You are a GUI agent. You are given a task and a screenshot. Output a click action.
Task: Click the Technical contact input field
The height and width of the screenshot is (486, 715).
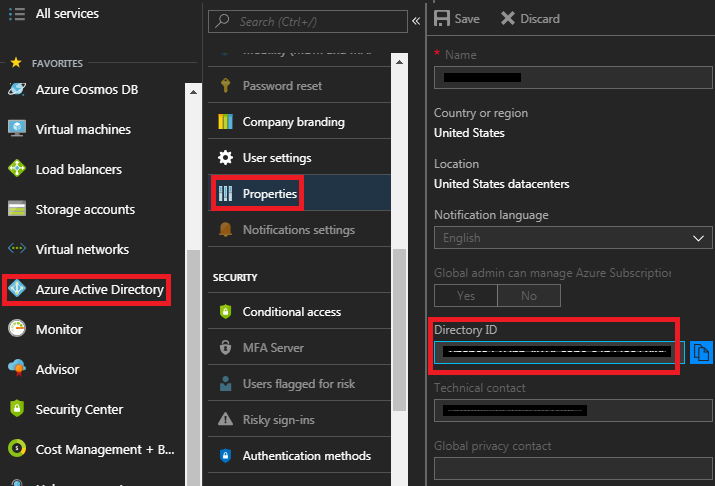573,410
